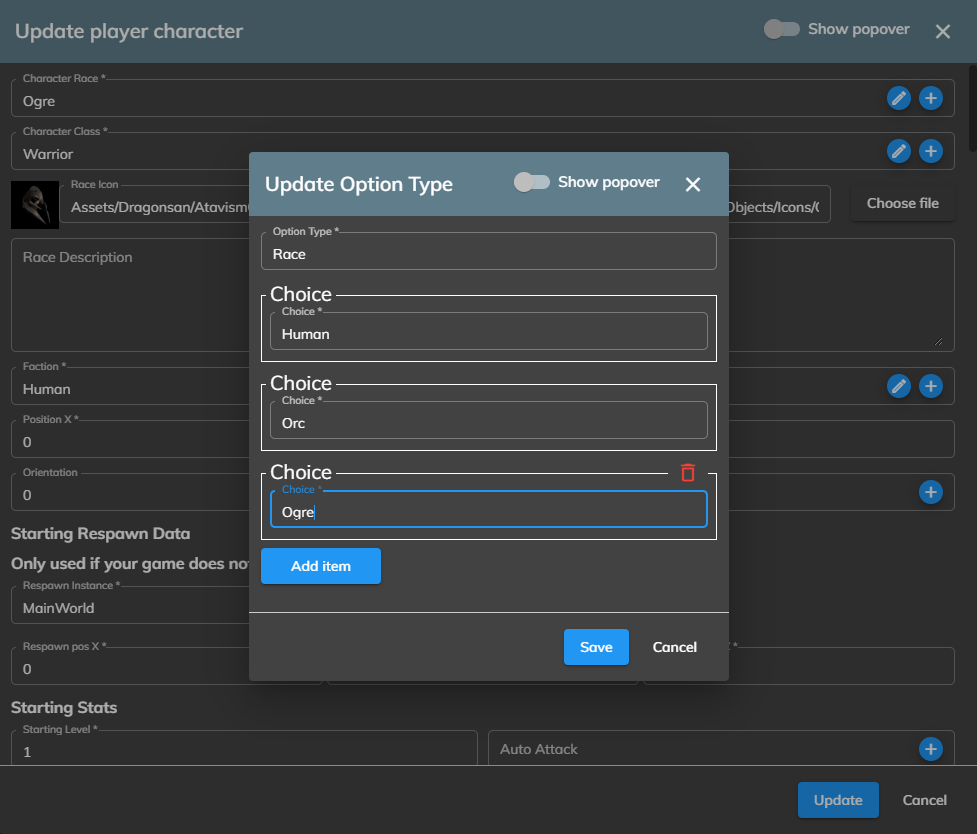Screen dimensions: 977x834
Task: Cancel the Update Option Type dialog
Action: pos(675,647)
